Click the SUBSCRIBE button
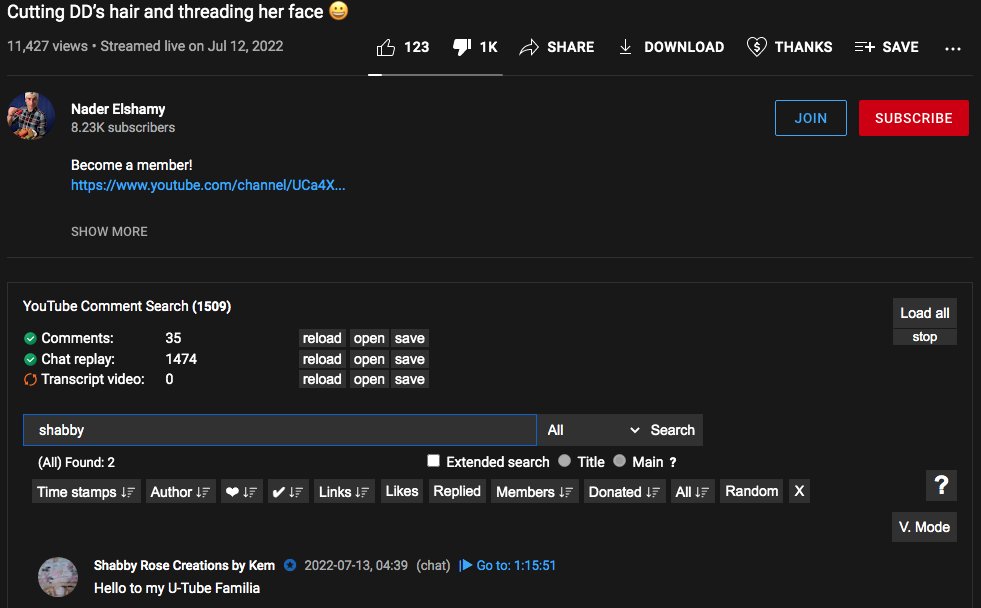 click(x=913, y=118)
